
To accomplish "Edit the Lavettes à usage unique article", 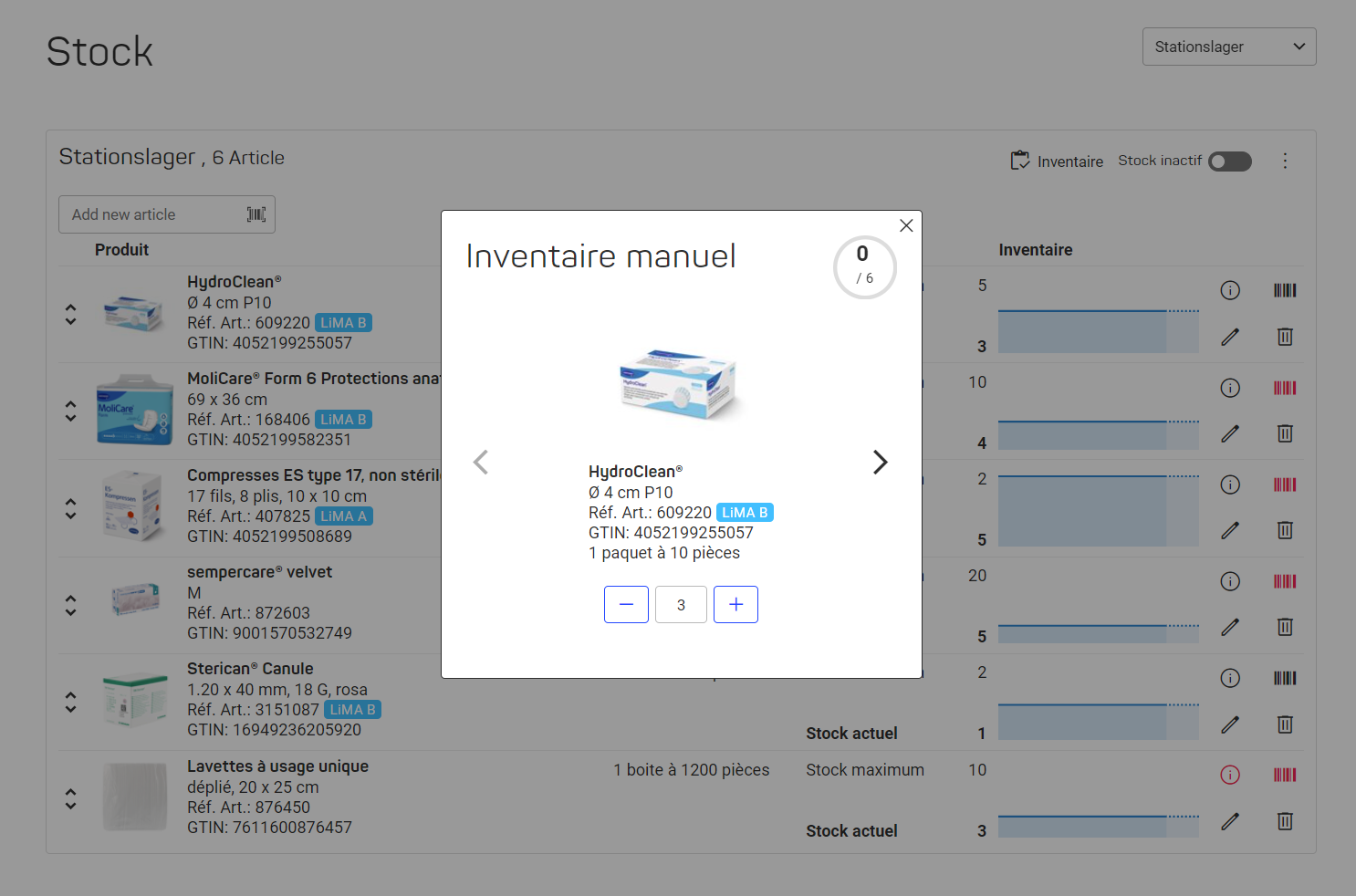I will point(1230,821).
